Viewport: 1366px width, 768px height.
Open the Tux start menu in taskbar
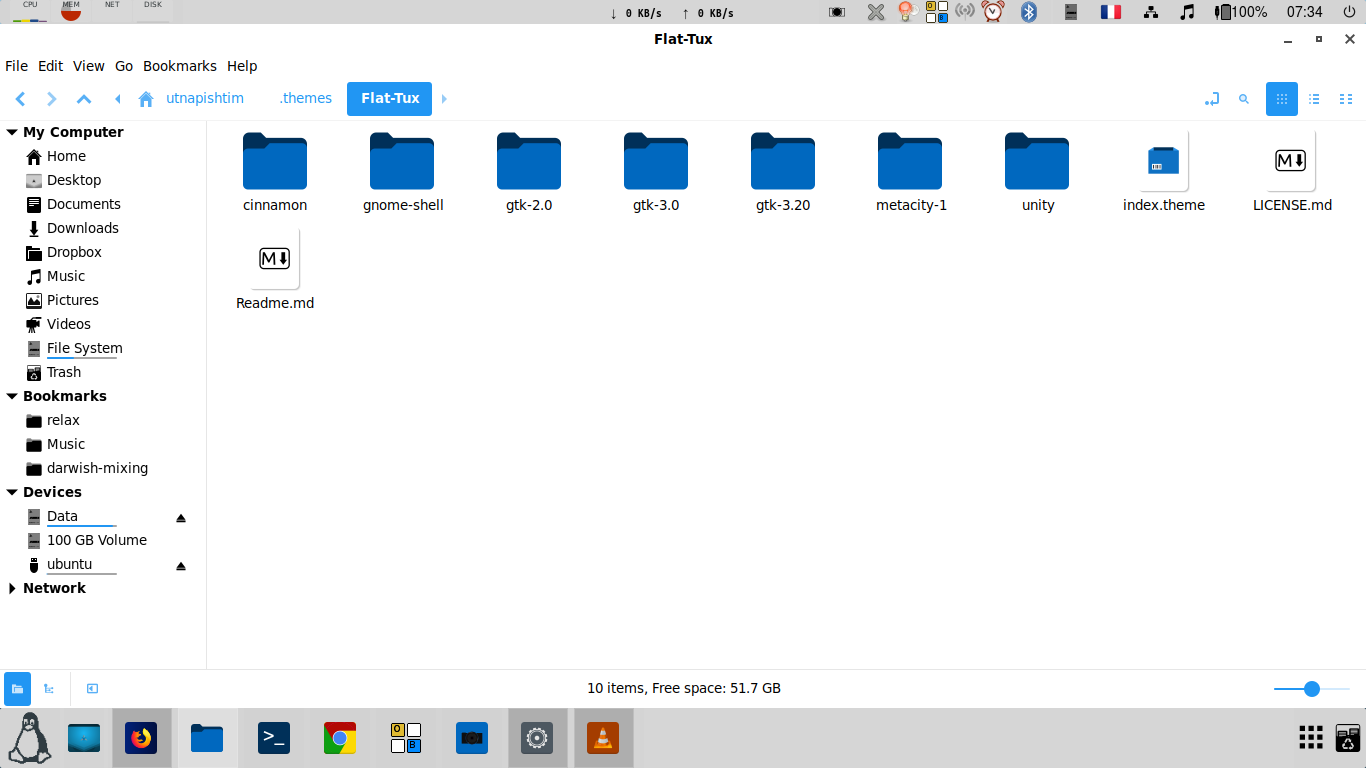[x=29, y=739]
